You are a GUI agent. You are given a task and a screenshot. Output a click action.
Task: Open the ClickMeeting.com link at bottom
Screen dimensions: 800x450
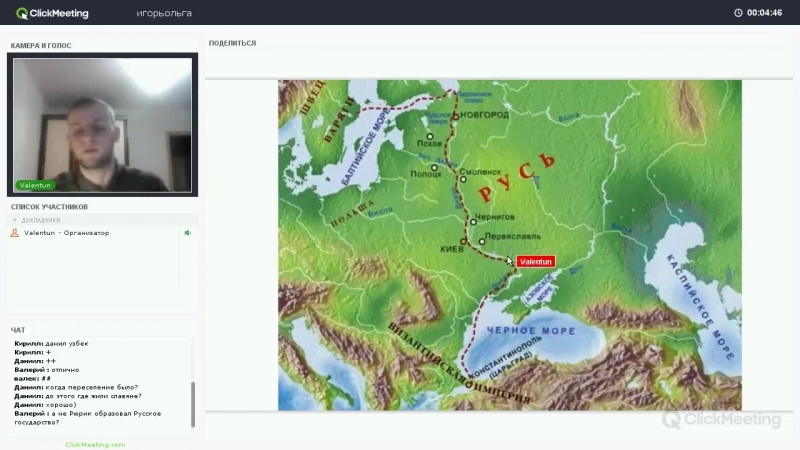[x=95, y=444]
